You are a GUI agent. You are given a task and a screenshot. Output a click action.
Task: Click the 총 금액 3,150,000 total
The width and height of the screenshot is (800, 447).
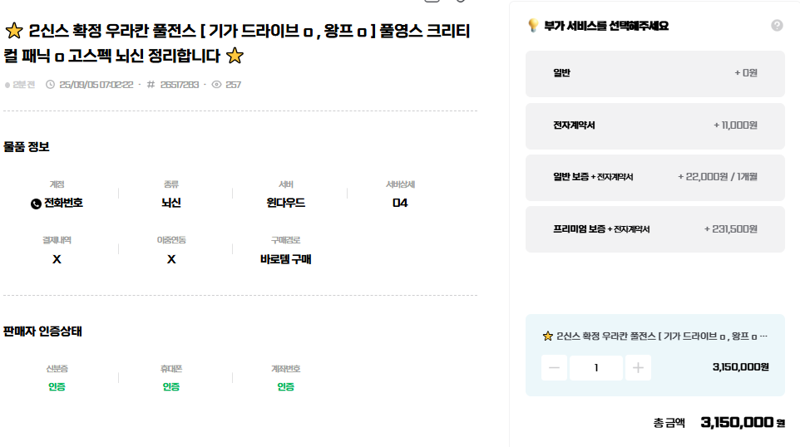click(719, 423)
